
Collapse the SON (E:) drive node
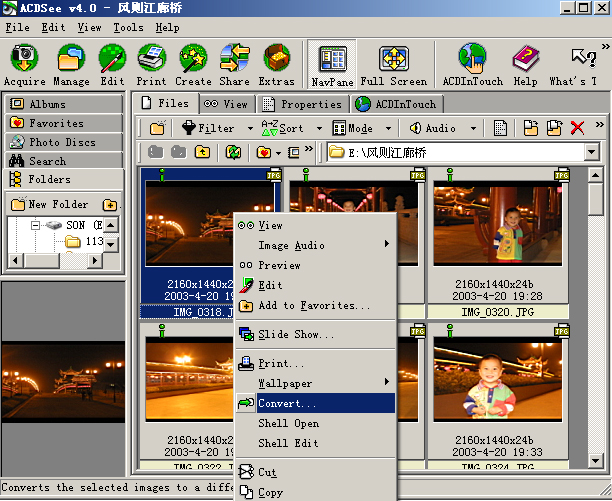35,225
